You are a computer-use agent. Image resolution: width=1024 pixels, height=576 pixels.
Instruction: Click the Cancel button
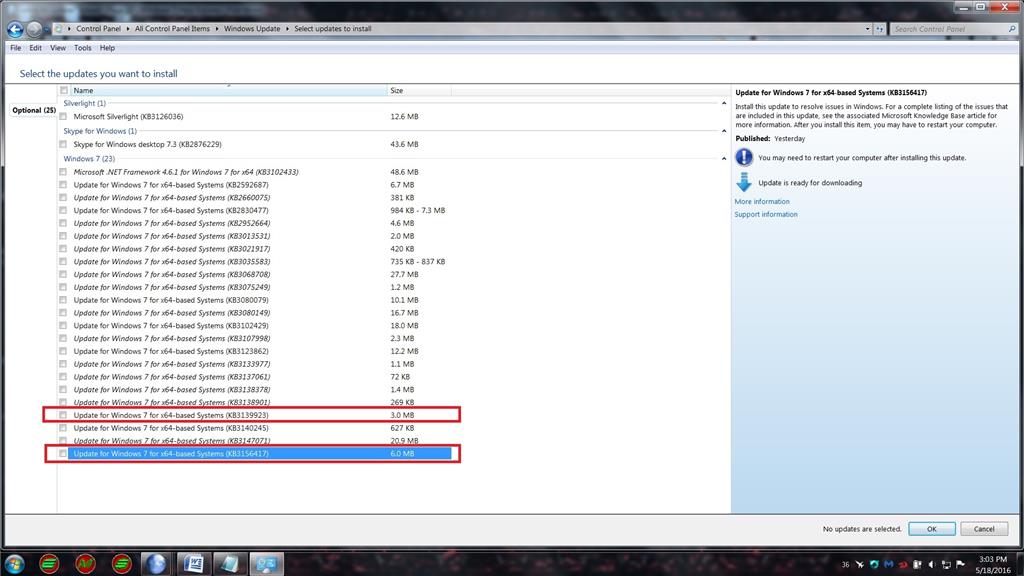click(x=984, y=529)
